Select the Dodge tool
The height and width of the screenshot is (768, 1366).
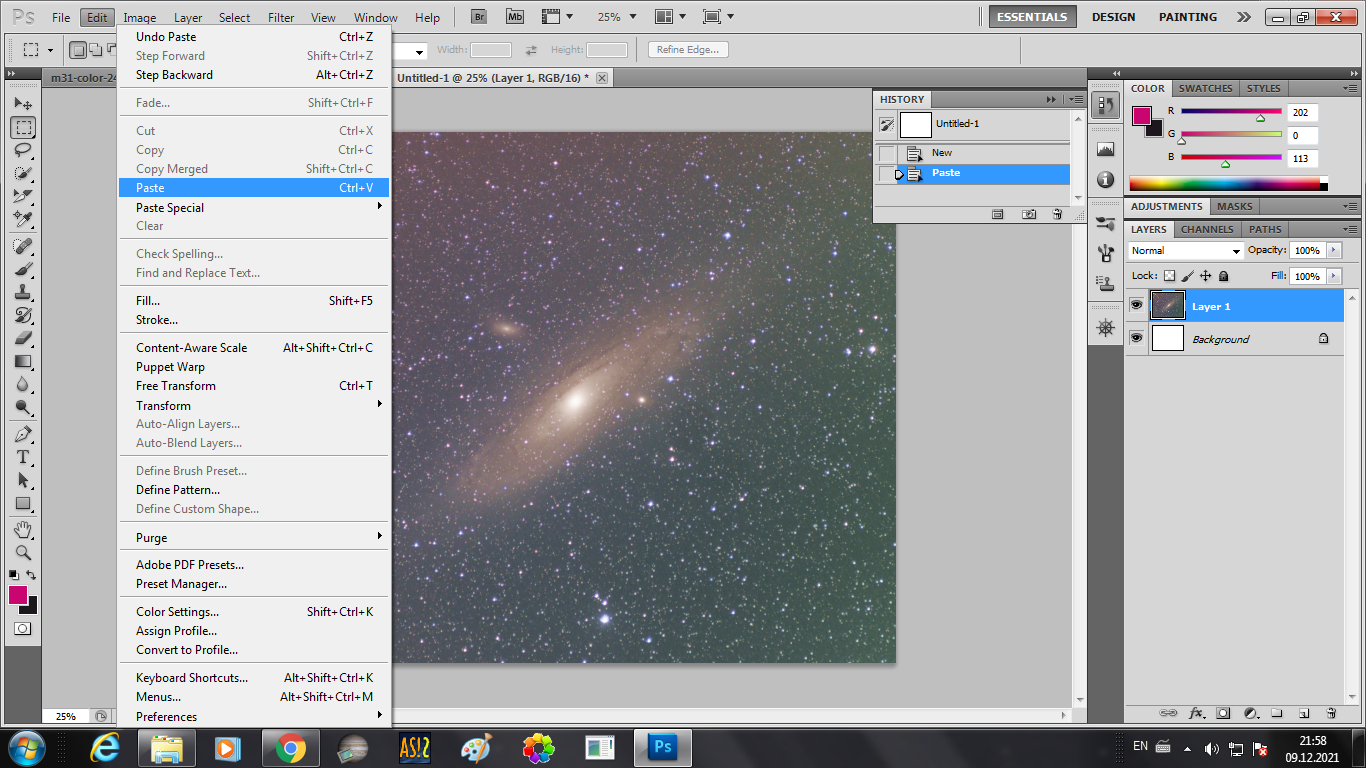click(23, 407)
